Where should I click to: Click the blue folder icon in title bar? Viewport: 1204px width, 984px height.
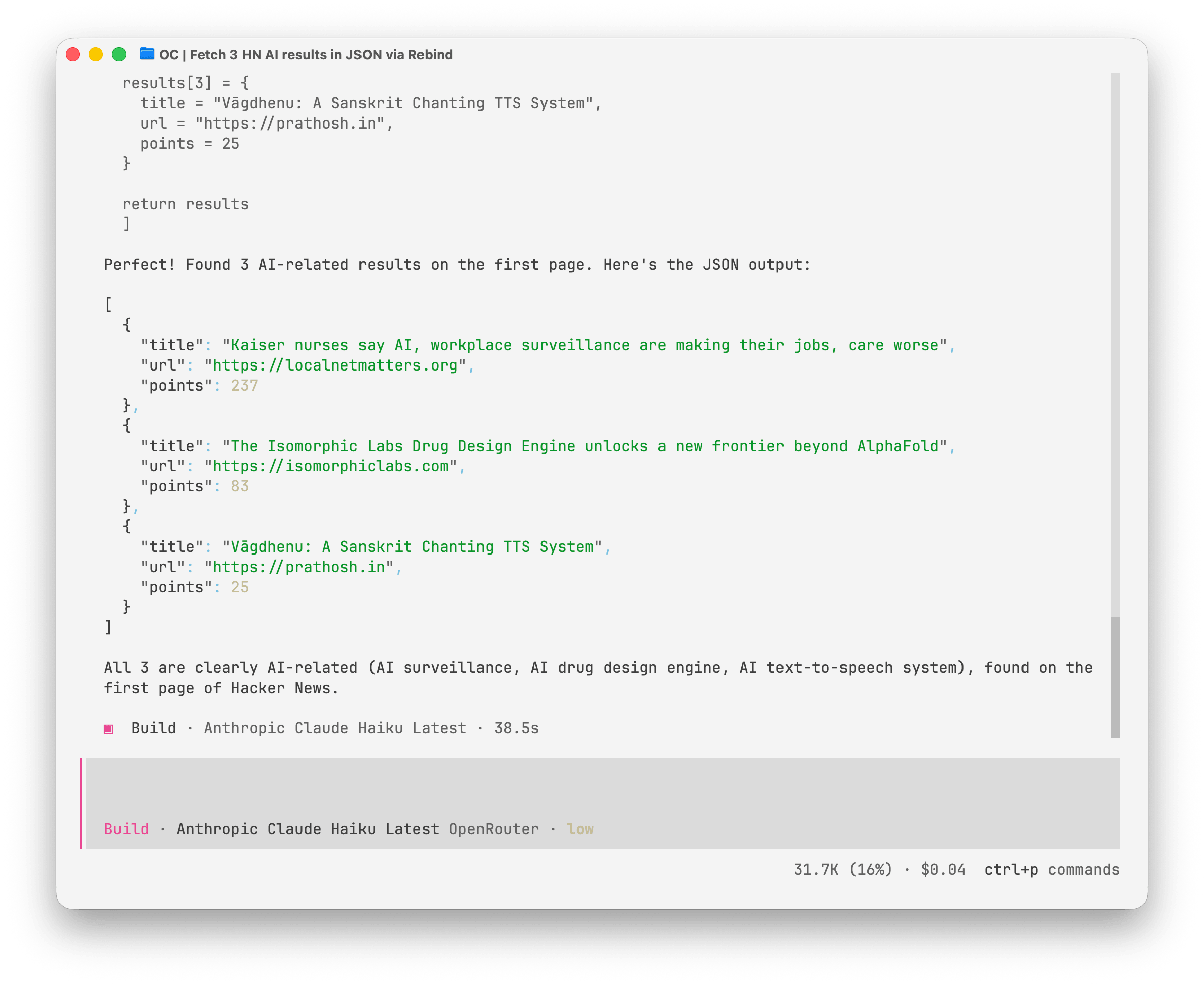point(147,54)
